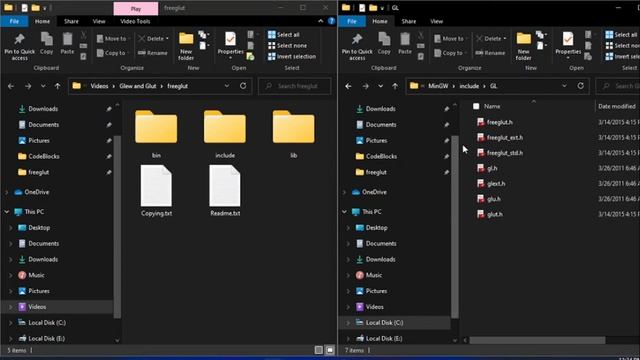Select the lib folder

pyautogui.click(x=293, y=133)
